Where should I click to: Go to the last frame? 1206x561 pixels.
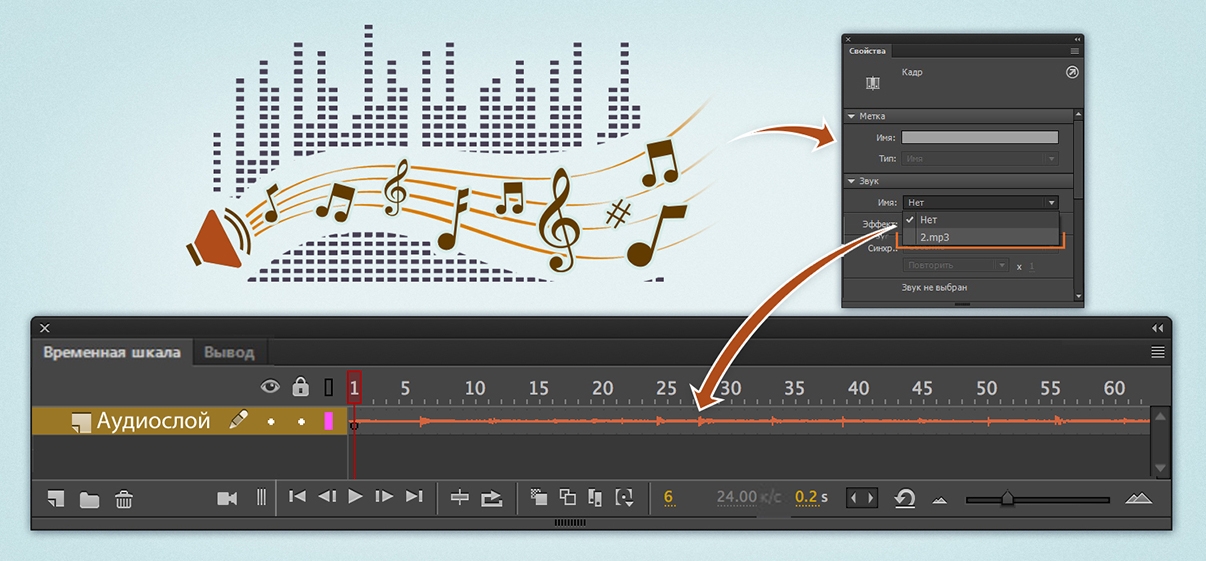point(414,496)
